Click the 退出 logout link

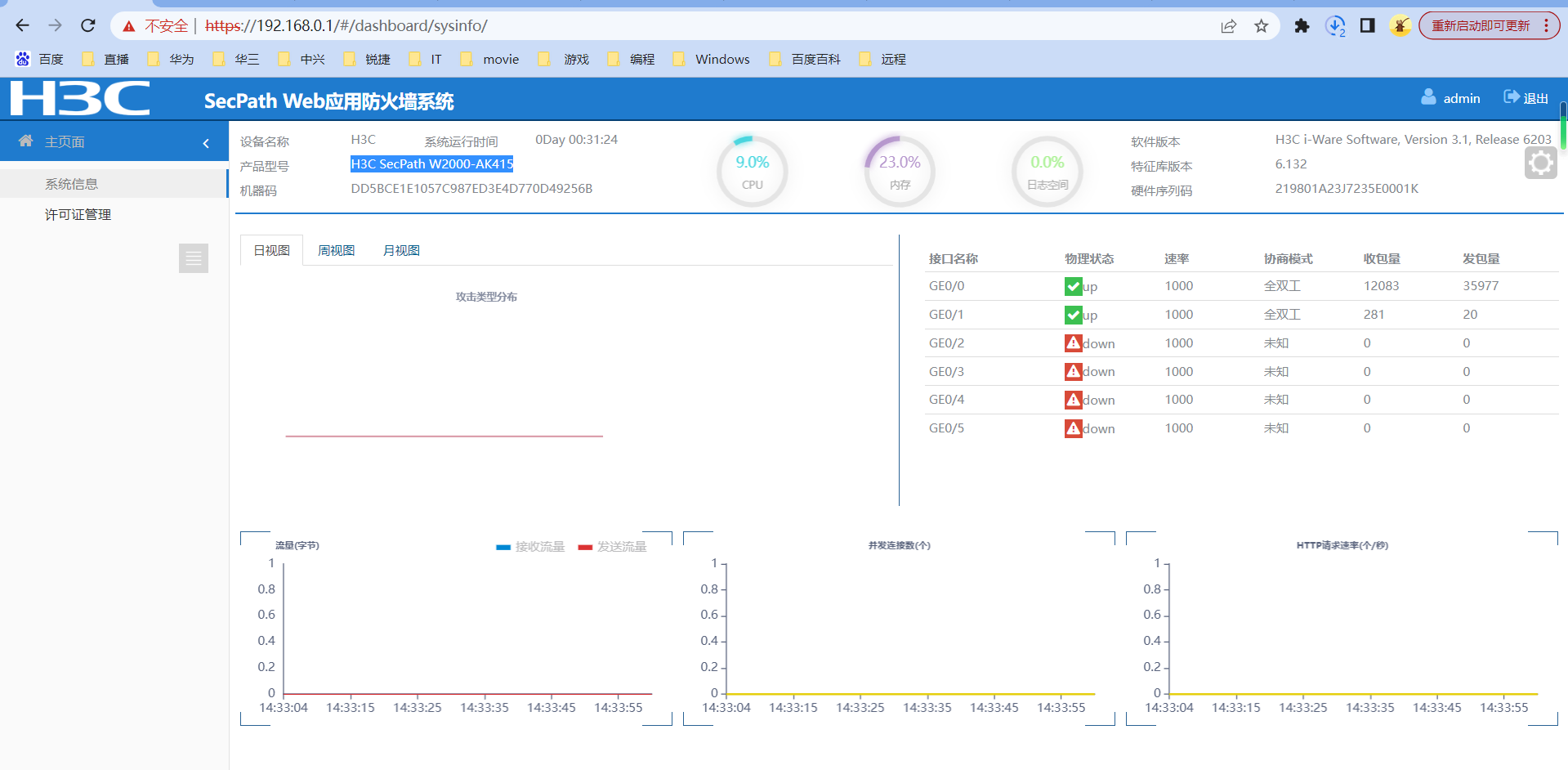click(x=1526, y=98)
